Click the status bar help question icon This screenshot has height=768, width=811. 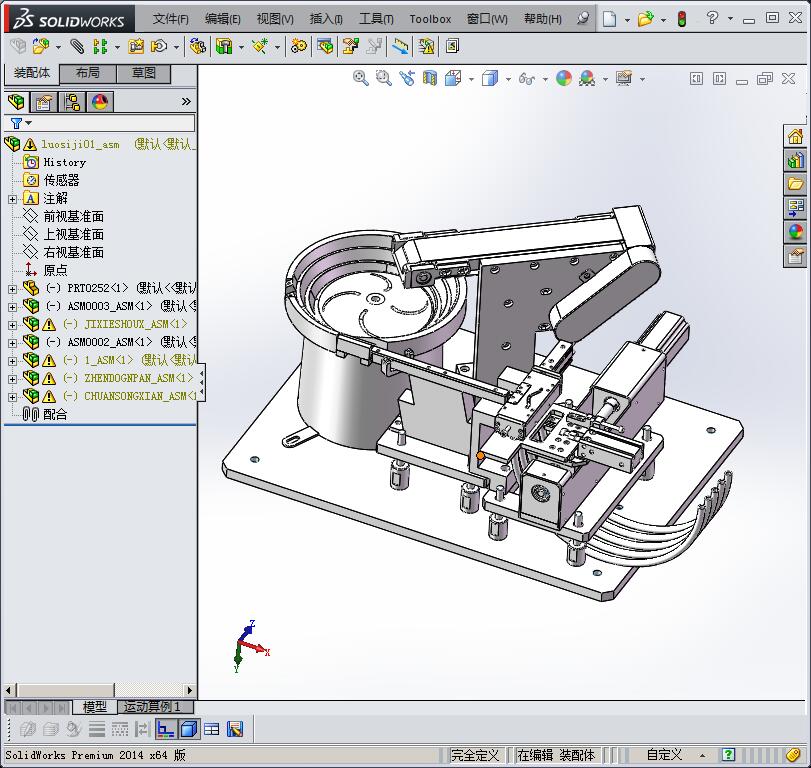click(728, 755)
